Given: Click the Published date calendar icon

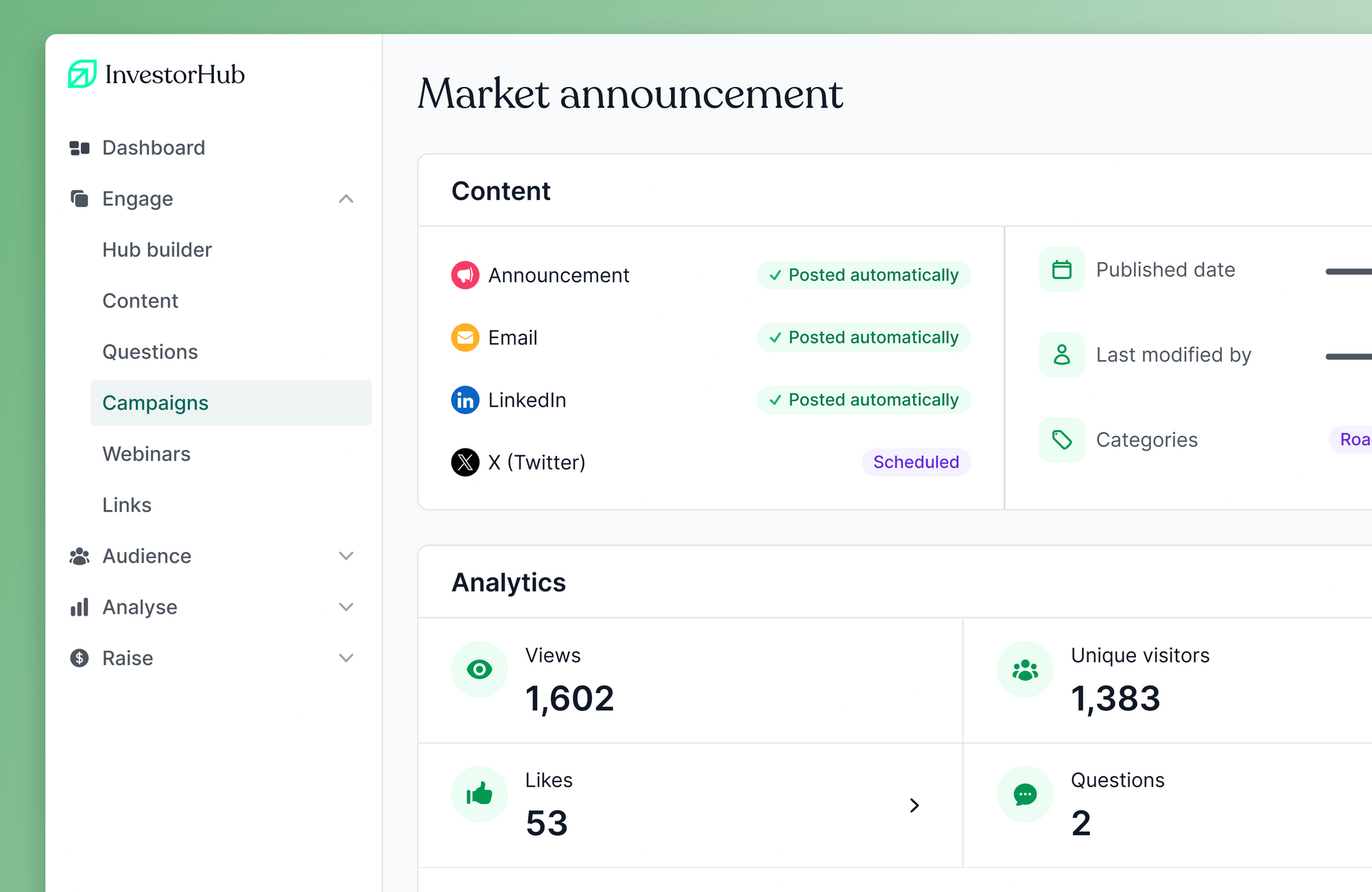Looking at the screenshot, I should pyautogui.click(x=1062, y=269).
